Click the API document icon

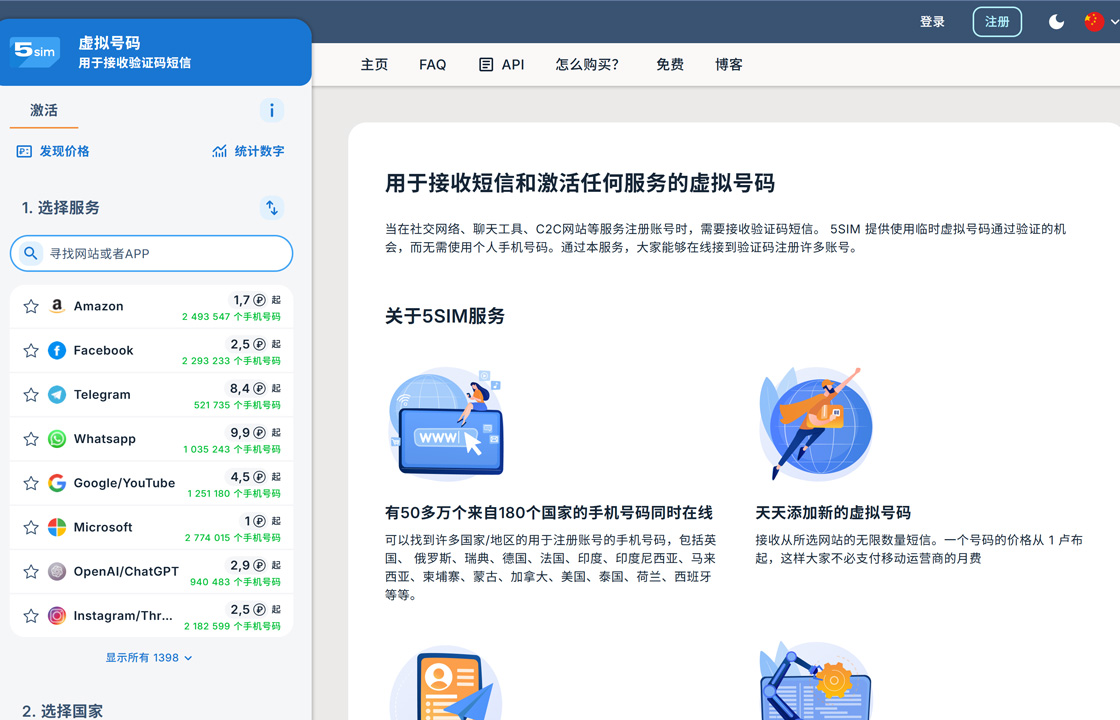486,65
